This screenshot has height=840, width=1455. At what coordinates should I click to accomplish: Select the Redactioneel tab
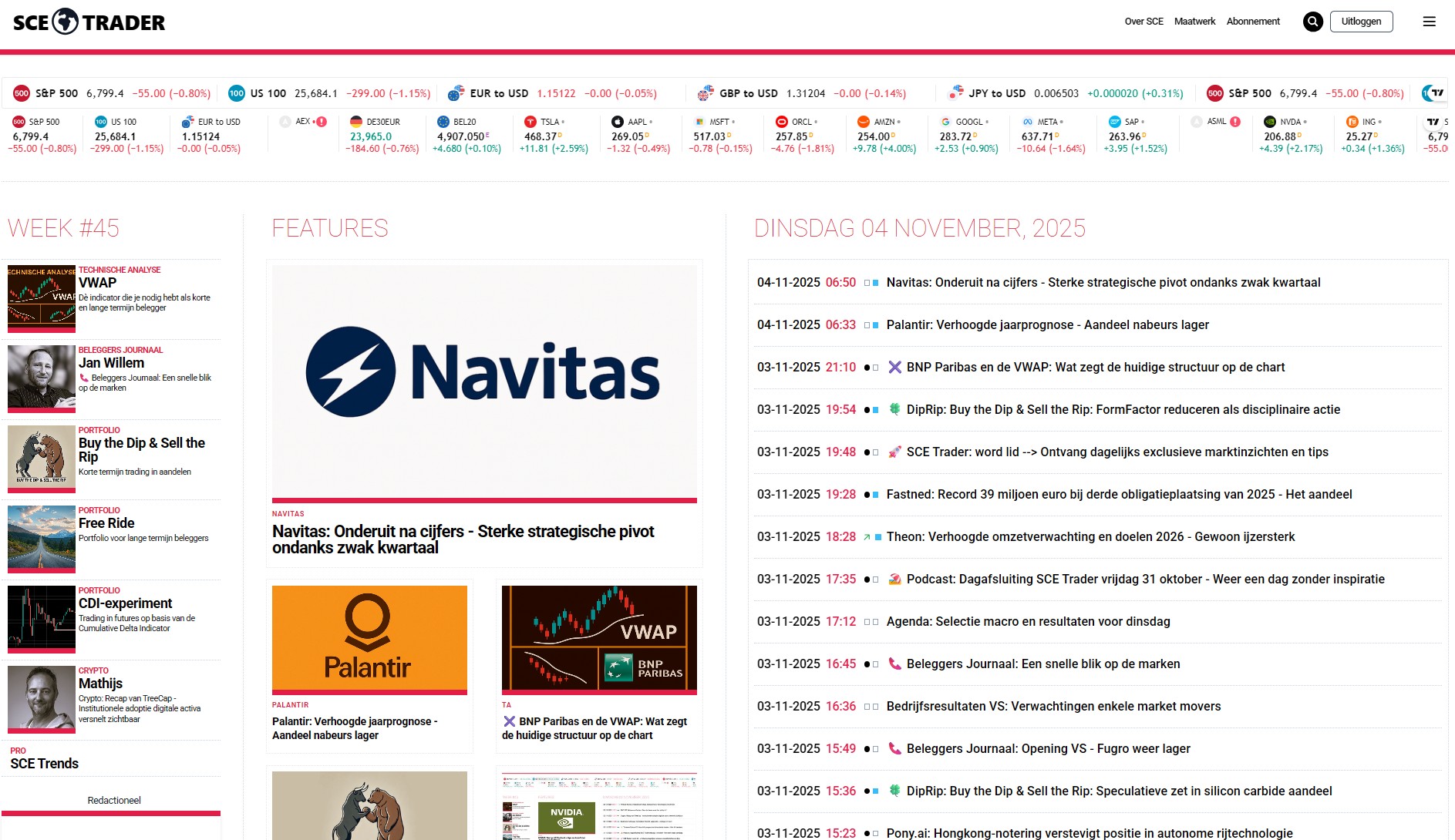pyautogui.click(x=114, y=801)
